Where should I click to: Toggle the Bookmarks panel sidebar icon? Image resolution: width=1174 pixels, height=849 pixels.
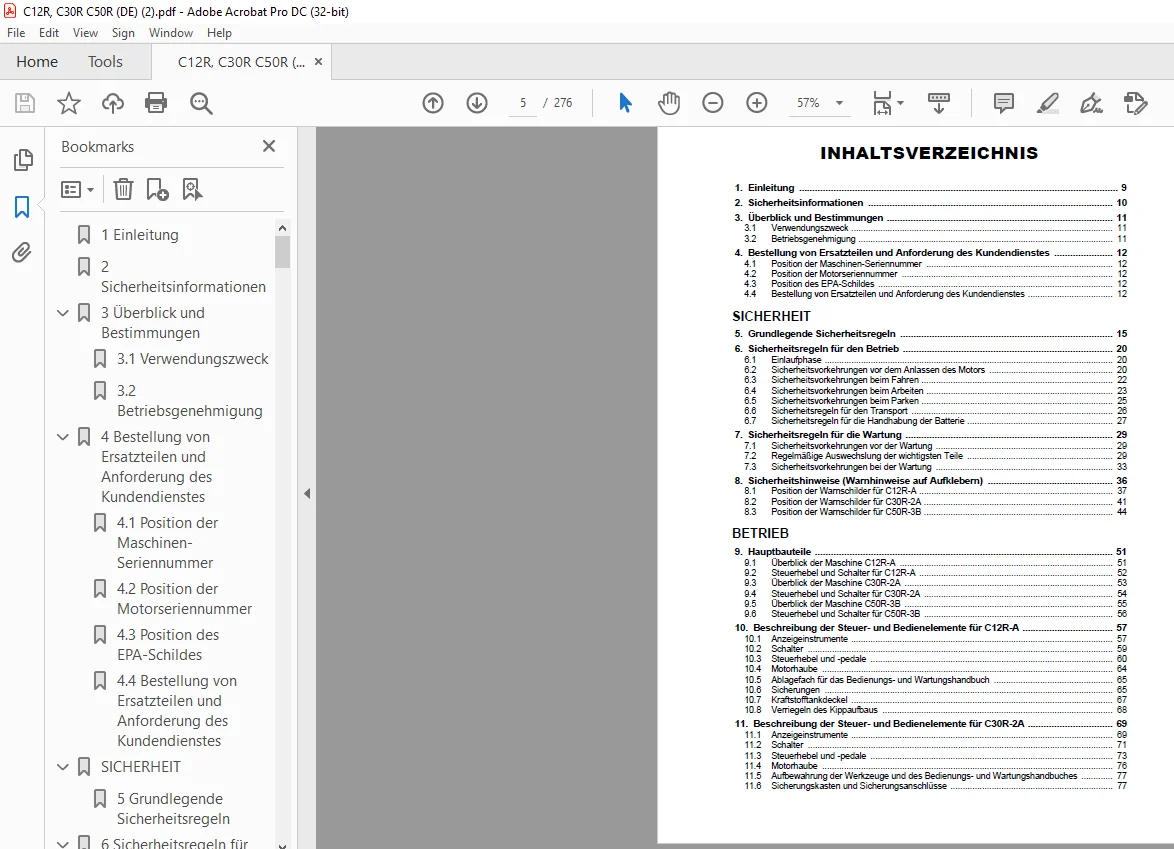[x=22, y=207]
